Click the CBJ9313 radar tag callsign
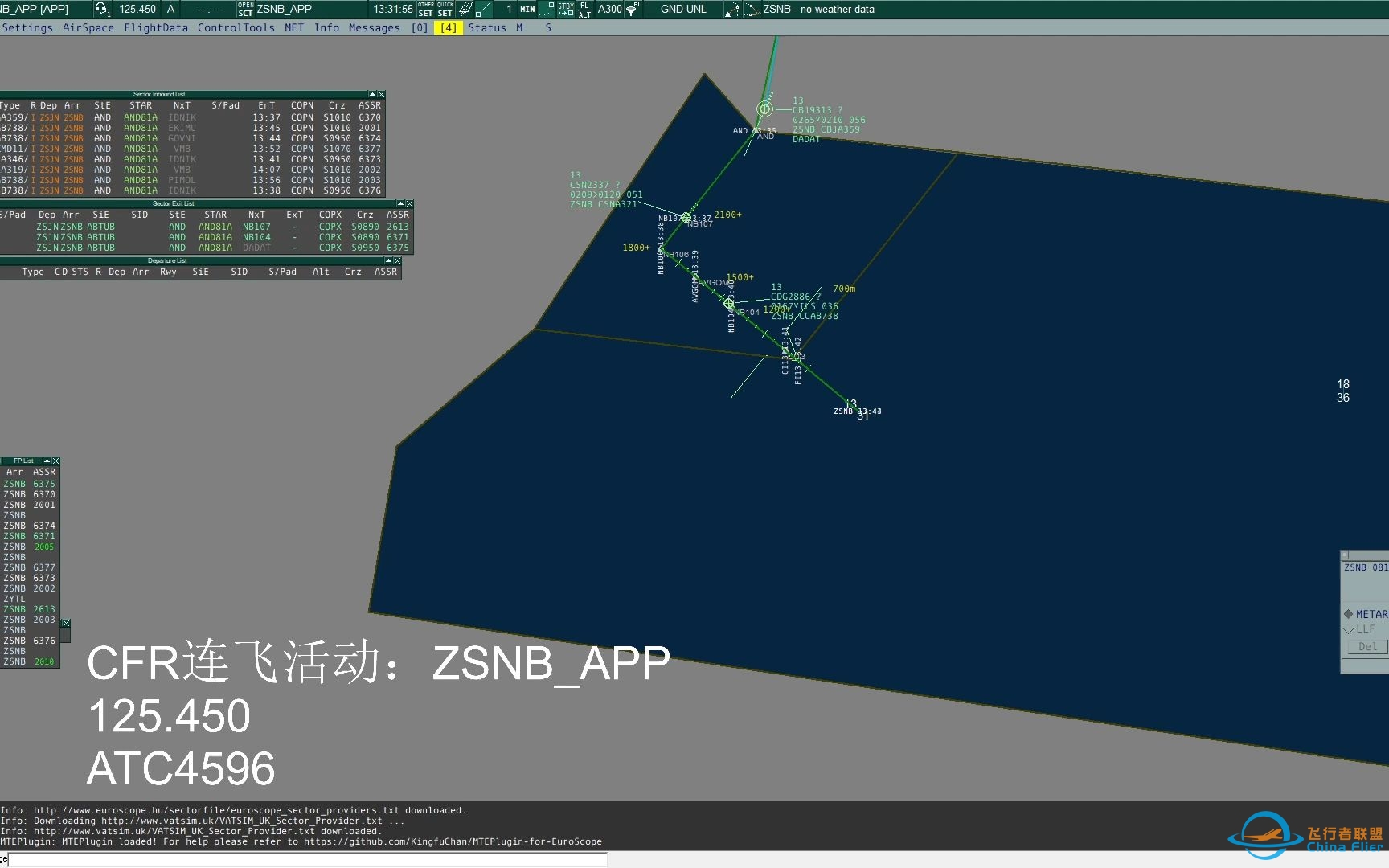The image size is (1389, 868). coord(812,110)
